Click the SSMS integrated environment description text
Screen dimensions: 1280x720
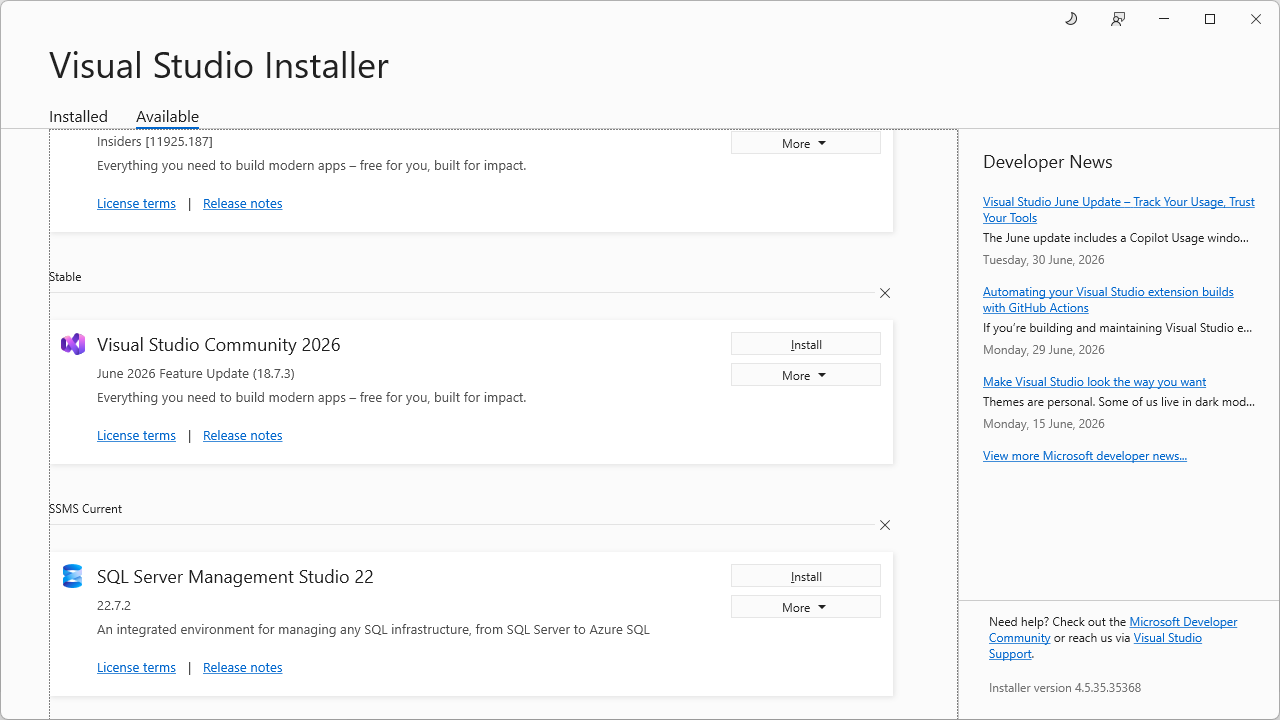click(373, 629)
